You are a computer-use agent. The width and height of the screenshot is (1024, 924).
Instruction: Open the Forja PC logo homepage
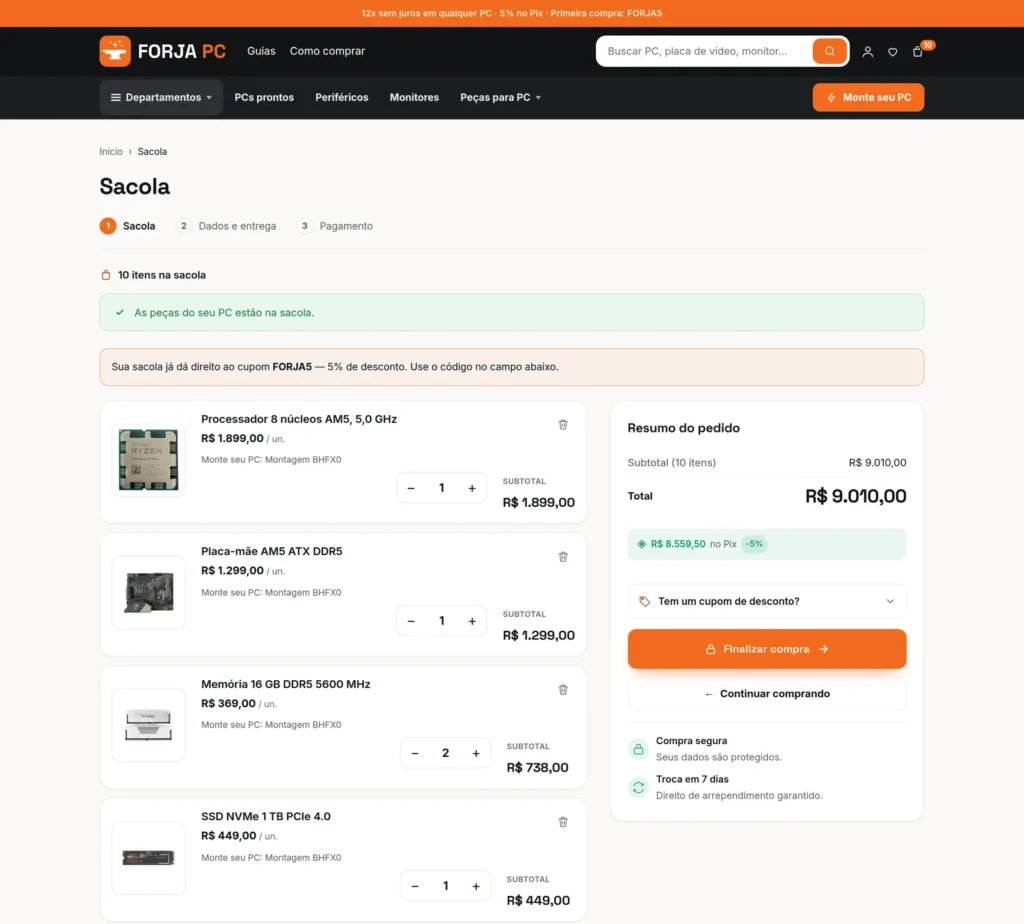[x=163, y=51]
